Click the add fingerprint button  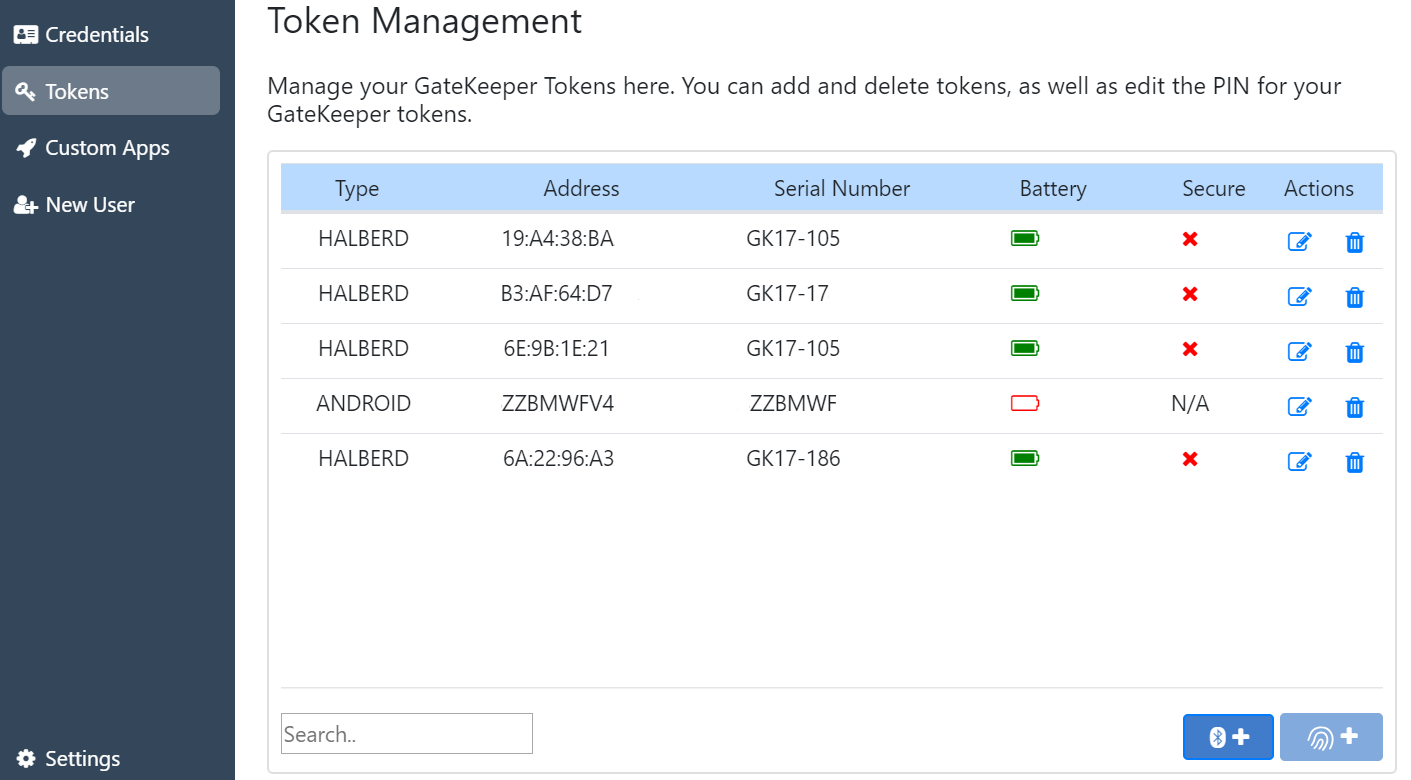point(1331,737)
